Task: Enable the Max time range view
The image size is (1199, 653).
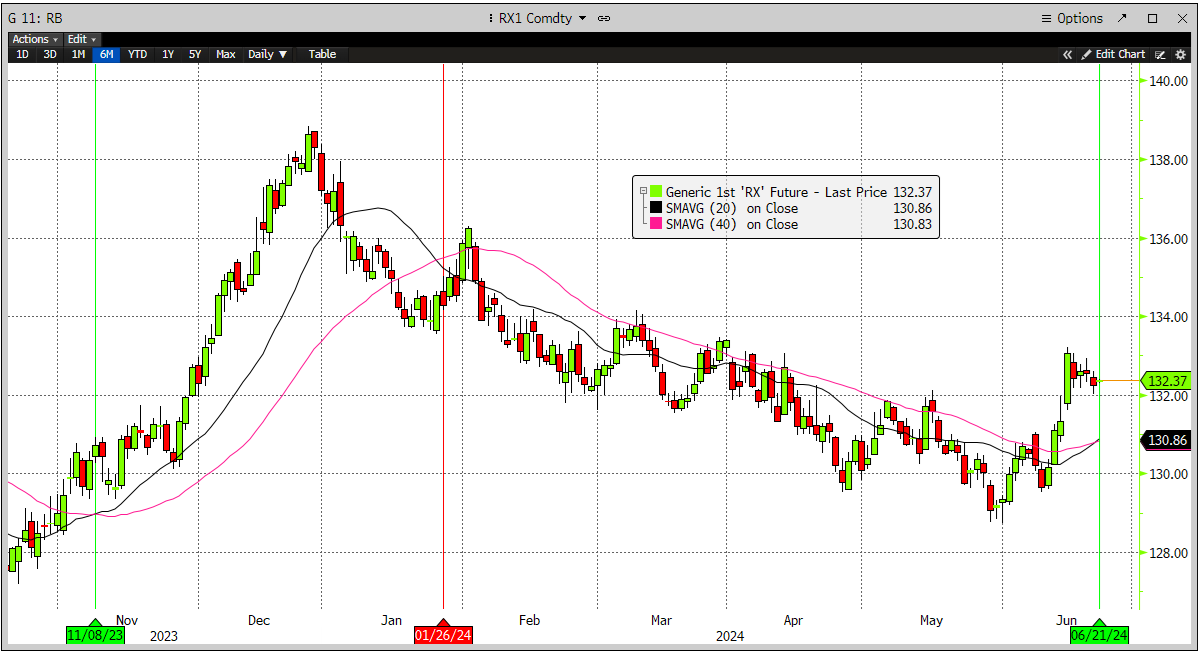Action: 225,54
